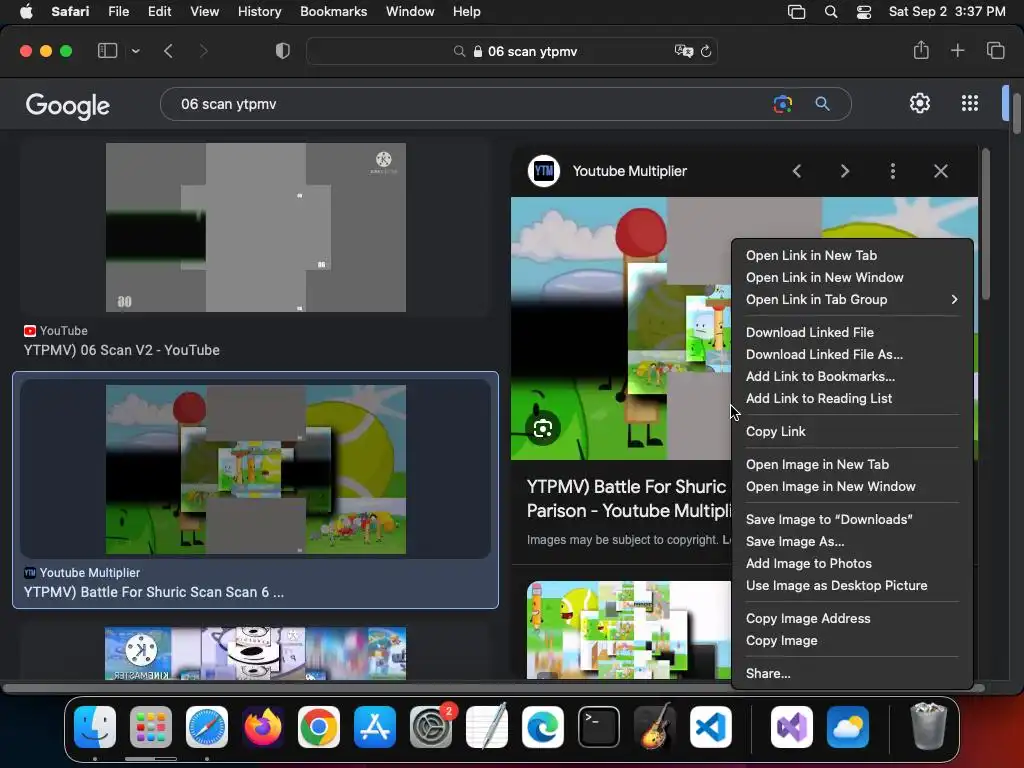1024x768 pixels.
Task: Click the YTPMV) 06 Scan V2 - YouTube title
Action: point(121,350)
